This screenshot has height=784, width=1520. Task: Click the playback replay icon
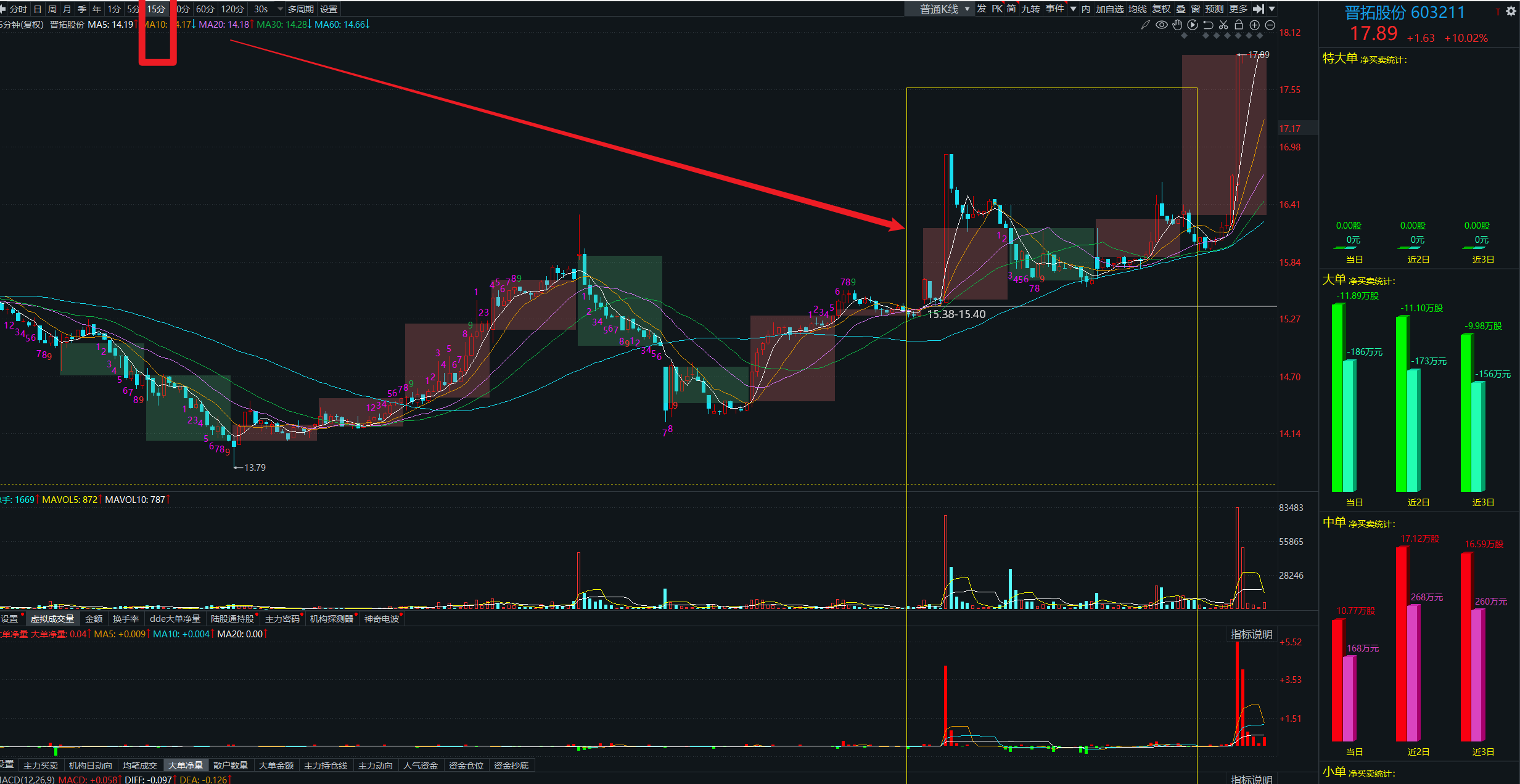coord(1193,25)
